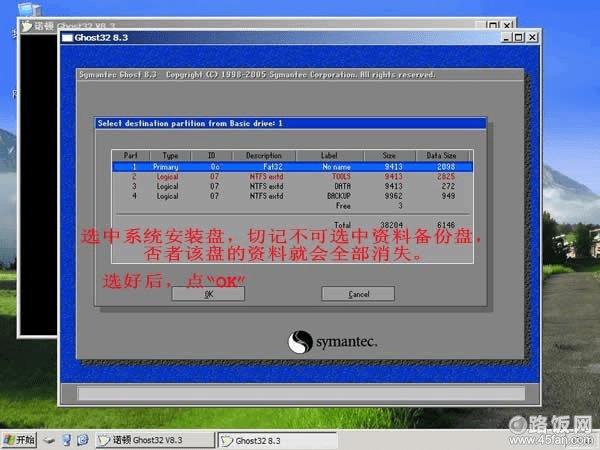The image size is (600, 450).
Task: Click the Part column header
Action: click(x=130, y=155)
